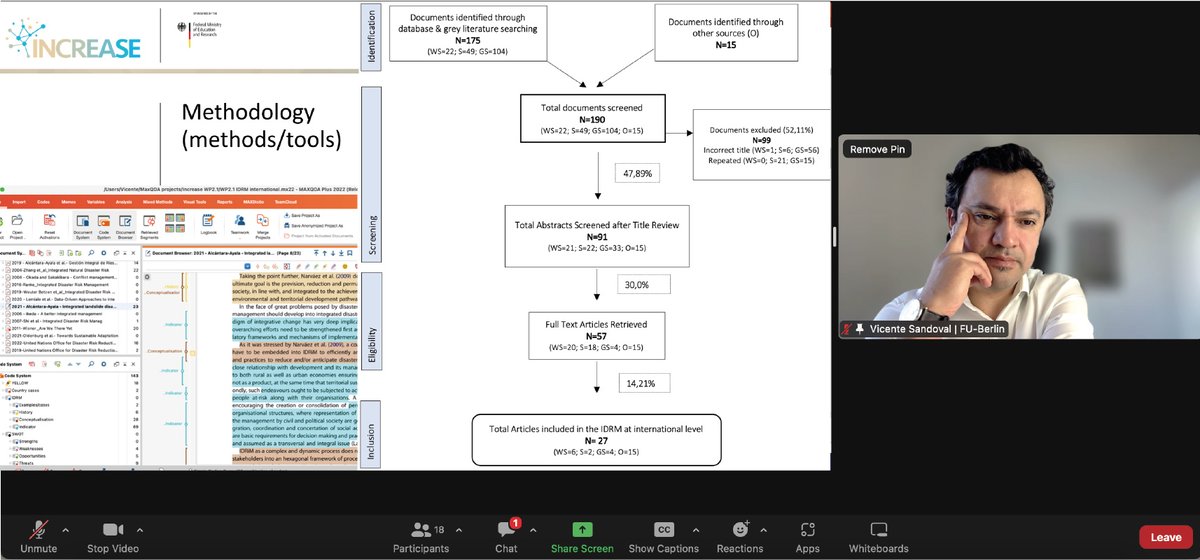1200x560 pixels.
Task: Select Country cases code
Action: tap(25, 391)
